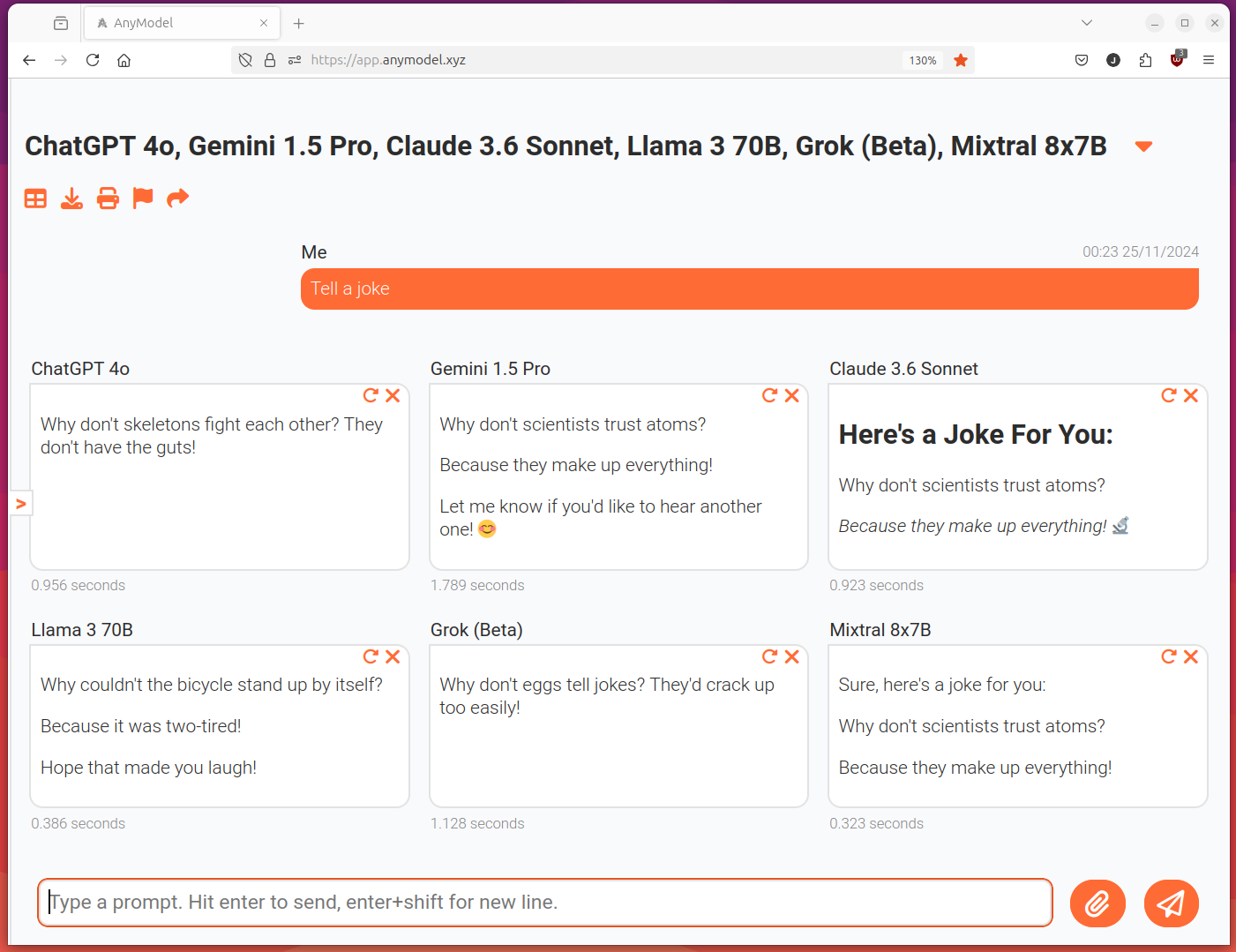The height and width of the screenshot is (952, 1236).
Task: Click the Grok egg joke text
Action: point(607,696)
